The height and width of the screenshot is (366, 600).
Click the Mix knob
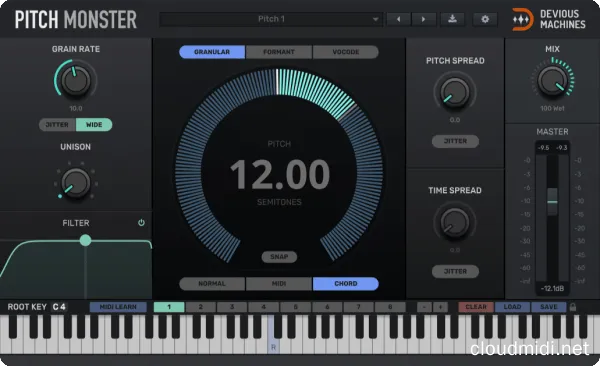[x=552, y=81]
